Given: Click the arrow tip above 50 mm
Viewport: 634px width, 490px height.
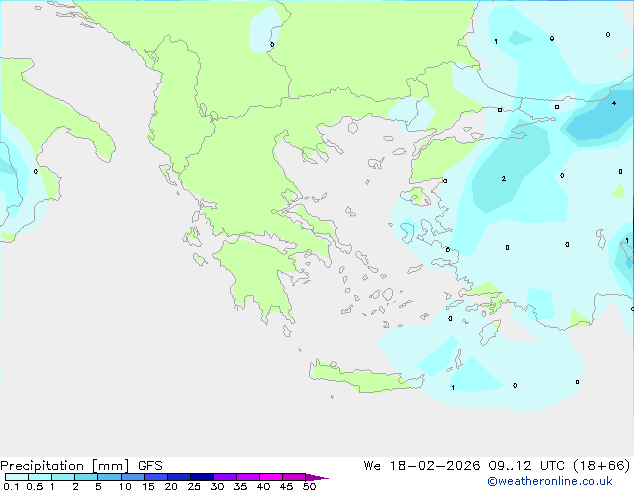Looking at the screenshot, I should tap(317, 477).
